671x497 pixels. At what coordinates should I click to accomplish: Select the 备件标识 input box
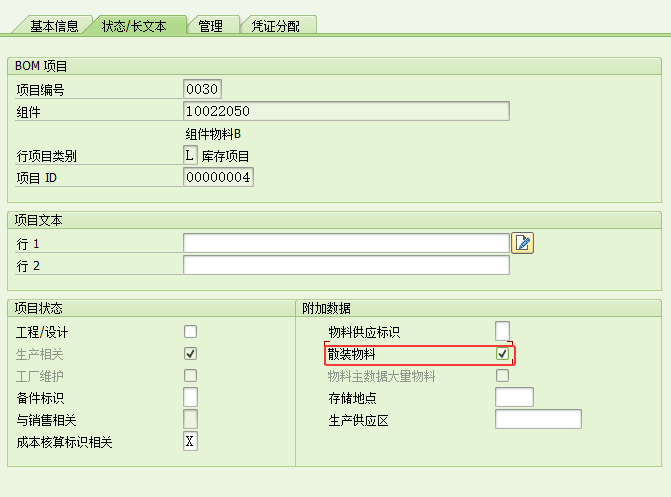[190, 397]
